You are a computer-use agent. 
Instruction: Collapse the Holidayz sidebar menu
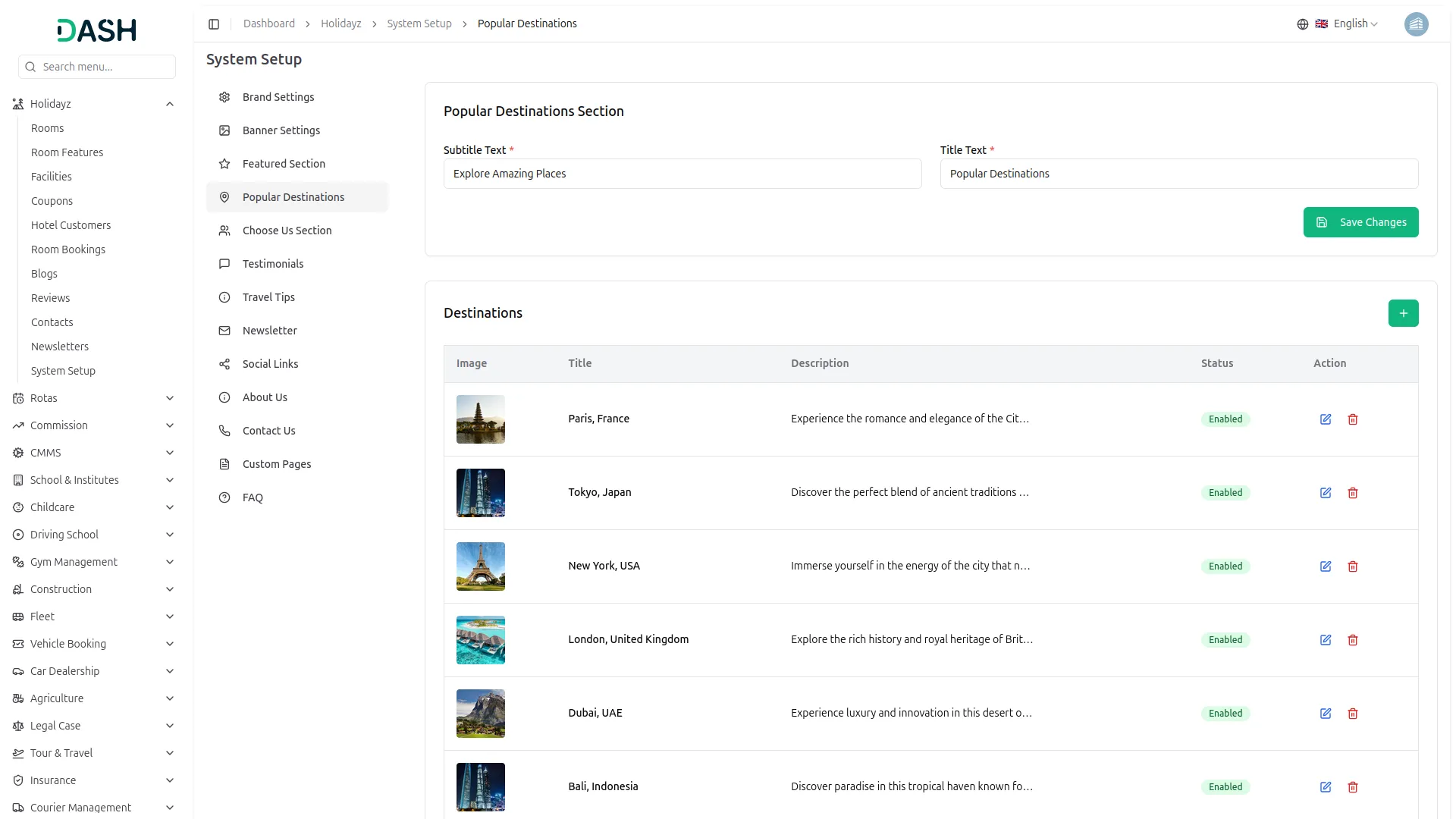pos(170,104)
